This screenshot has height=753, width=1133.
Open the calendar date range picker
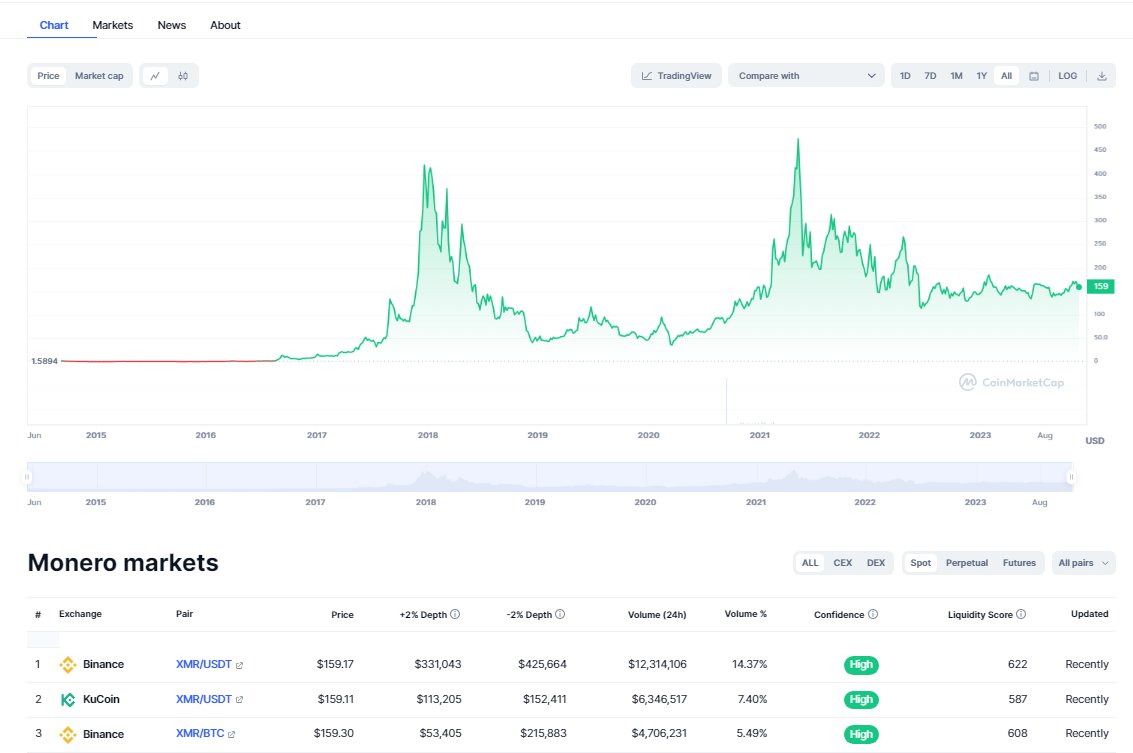1034,76
